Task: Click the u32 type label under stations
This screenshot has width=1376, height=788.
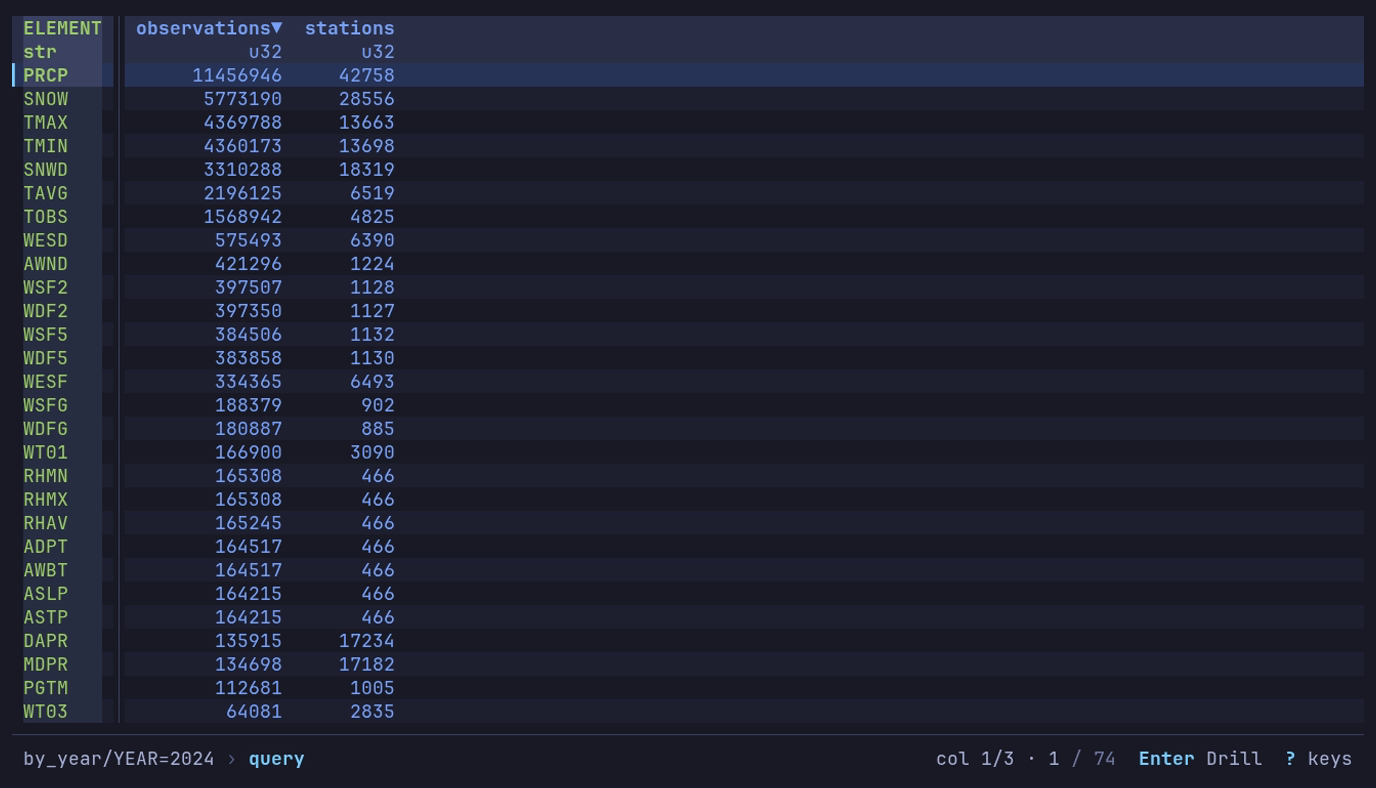Action: (x=378, y=52)
